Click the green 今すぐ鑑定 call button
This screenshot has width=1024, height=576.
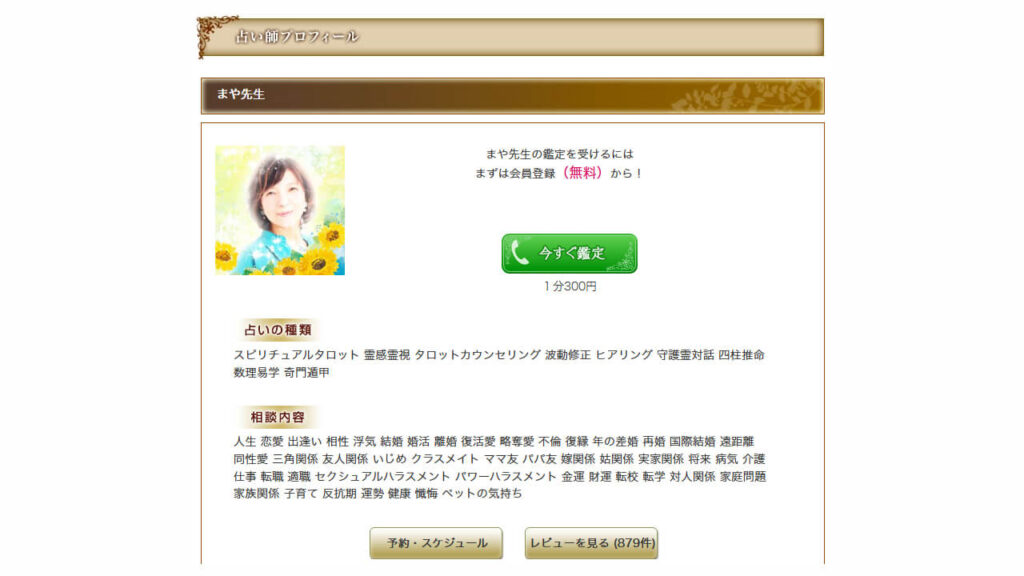[x=569, y=253]
